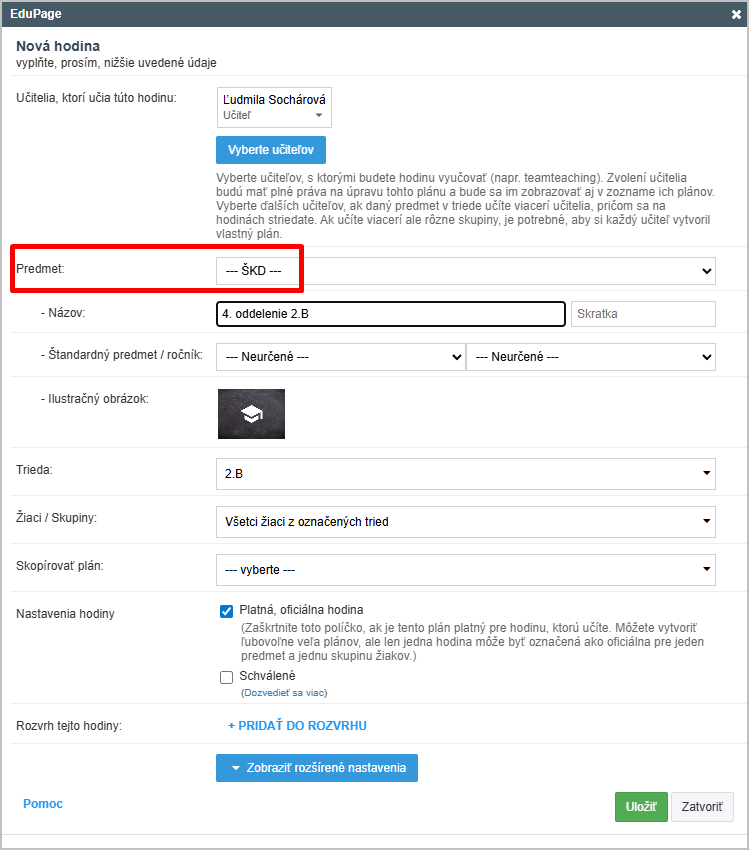Uncheck Platná, oficiálna hodina checkbox
This screenshot has width=749, height=850.
[226, 610]
